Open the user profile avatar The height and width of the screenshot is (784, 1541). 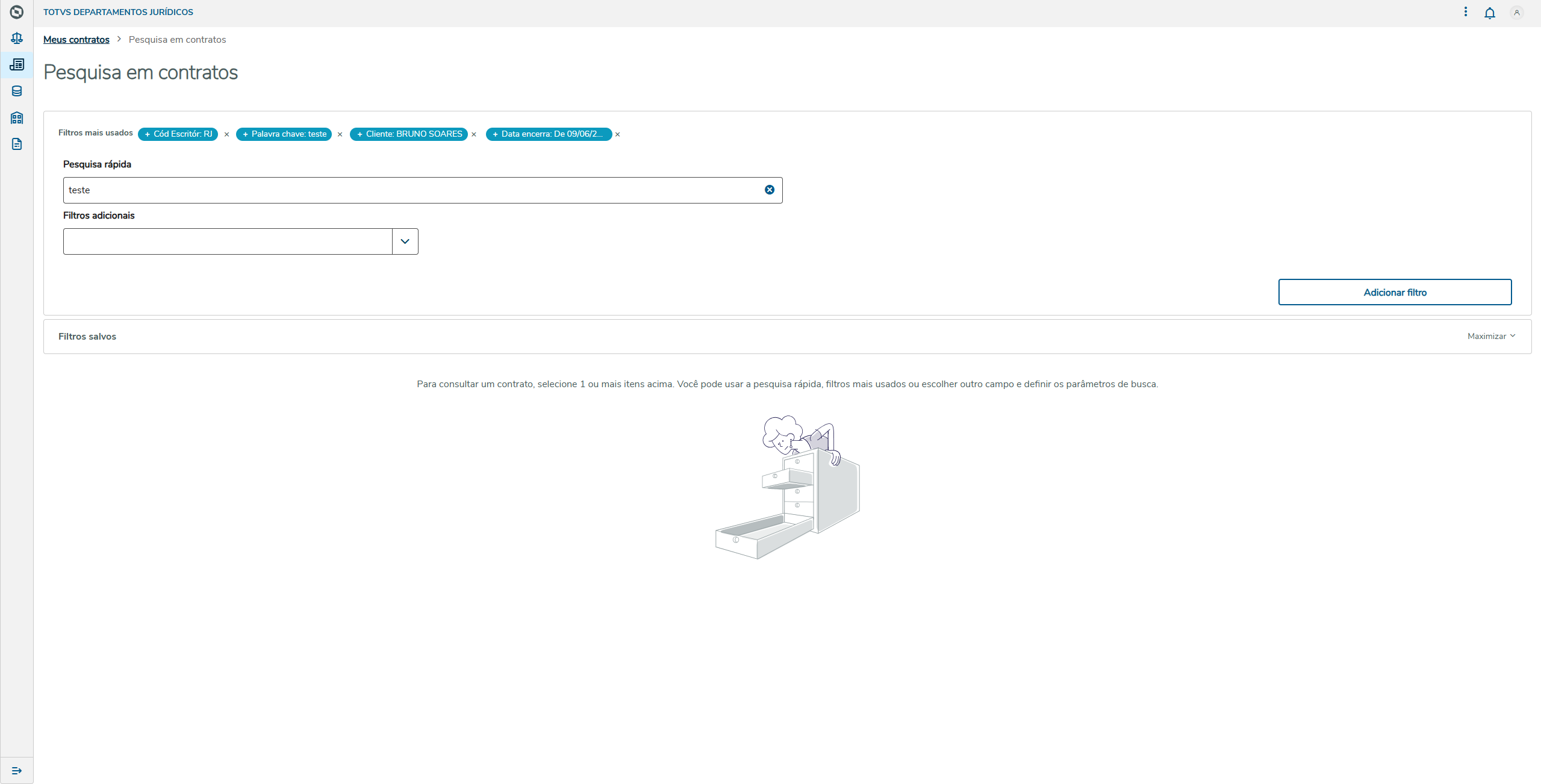click(1516, 13)
